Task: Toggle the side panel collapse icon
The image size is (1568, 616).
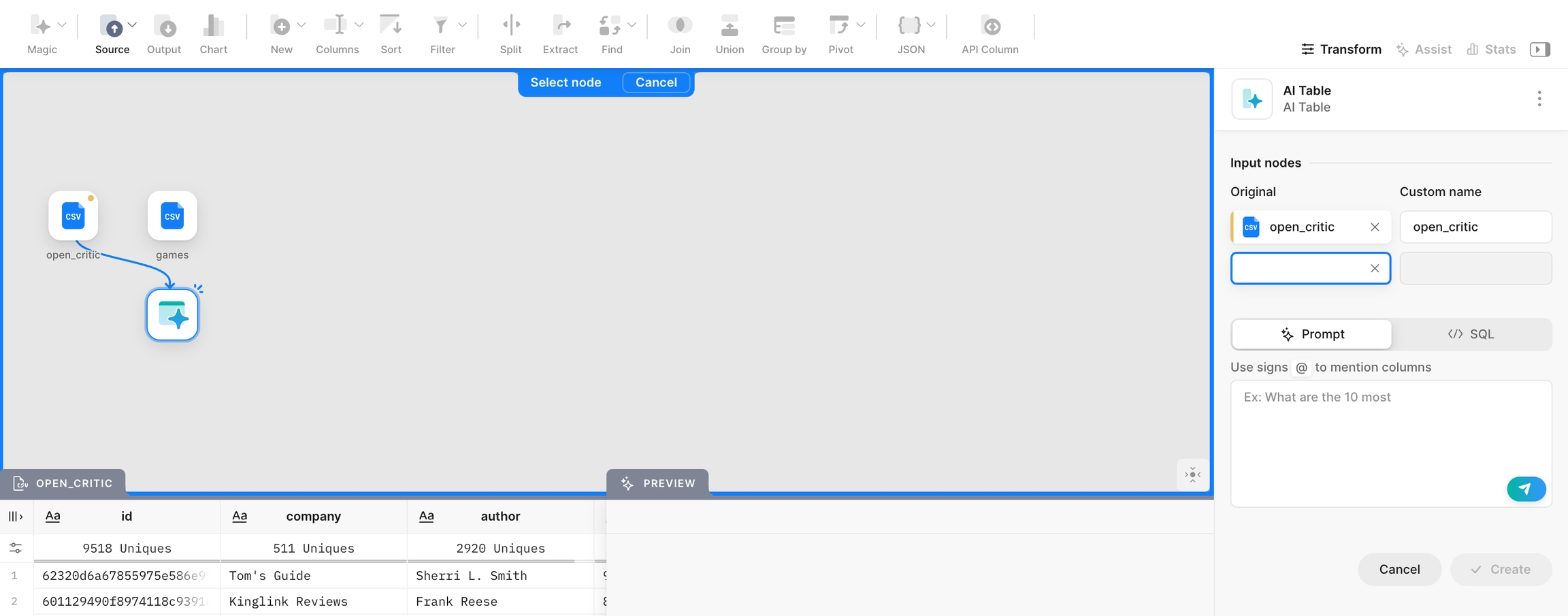Action: coord(1539,49)
